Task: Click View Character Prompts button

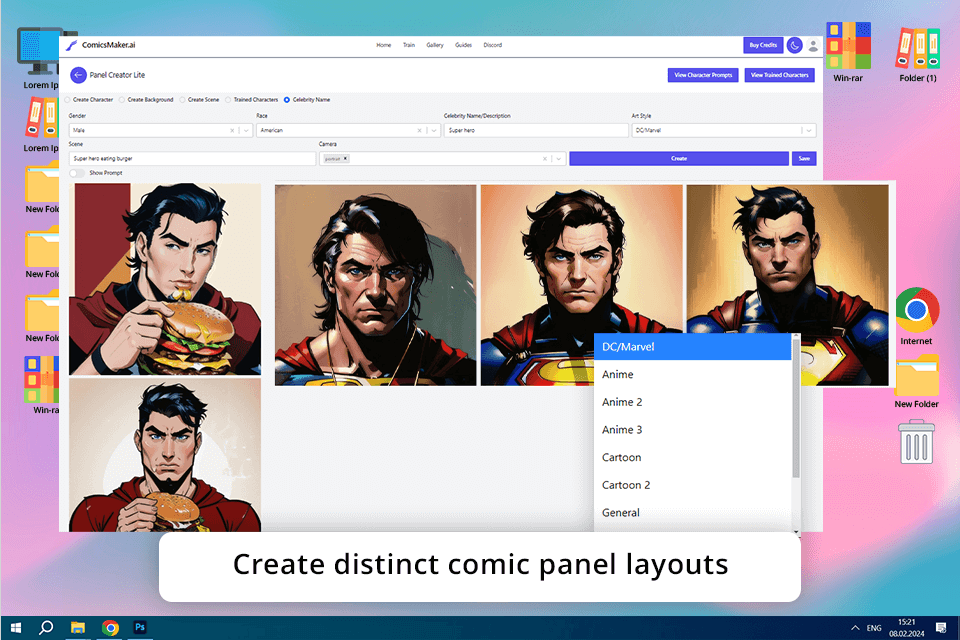Action: click(x=703, y=75)
